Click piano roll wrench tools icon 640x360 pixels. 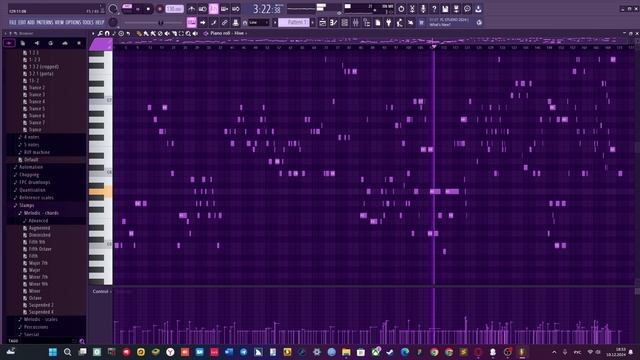(x=100, y=33)
